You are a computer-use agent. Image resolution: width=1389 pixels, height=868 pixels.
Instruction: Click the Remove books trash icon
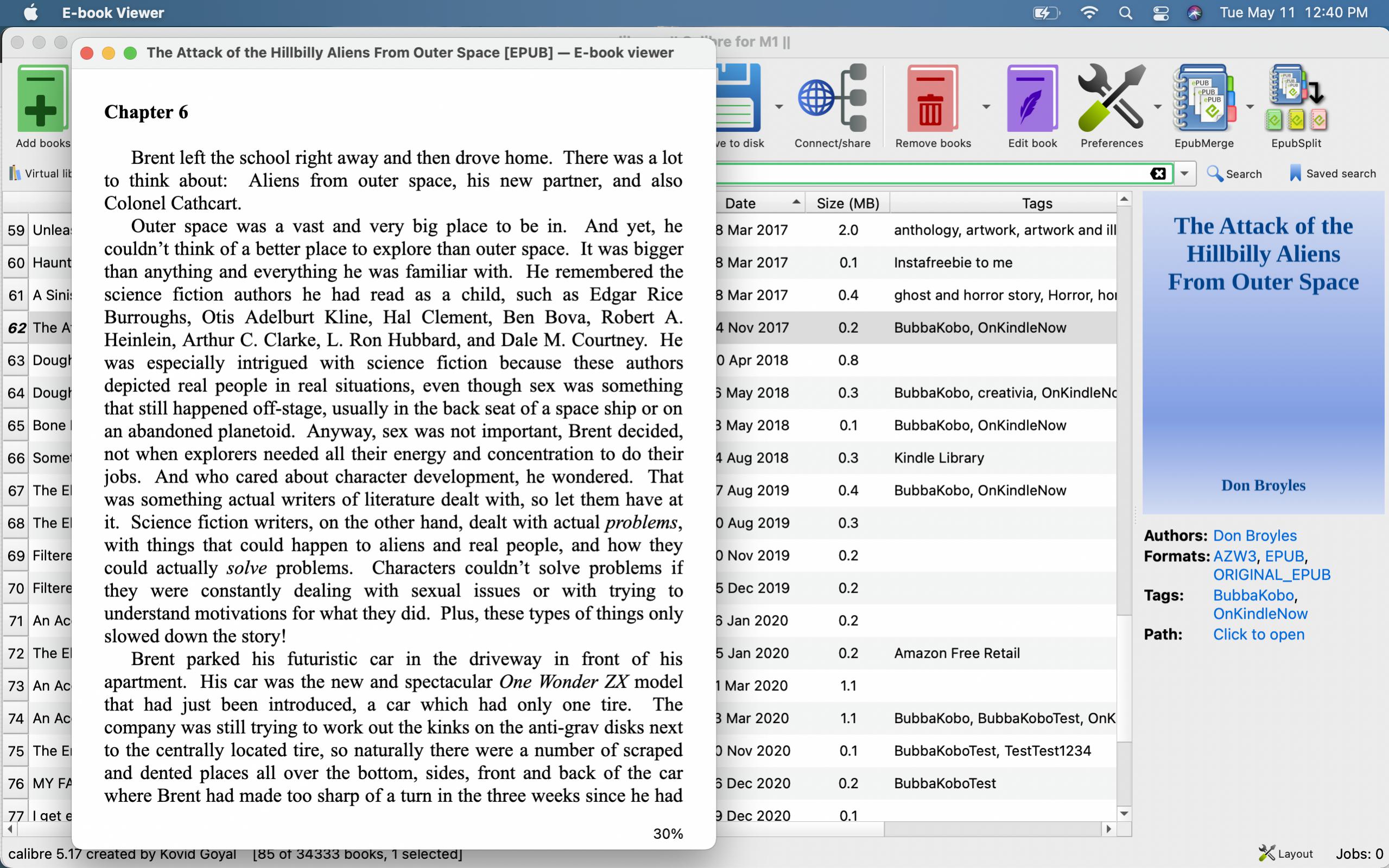pos(933,99)
